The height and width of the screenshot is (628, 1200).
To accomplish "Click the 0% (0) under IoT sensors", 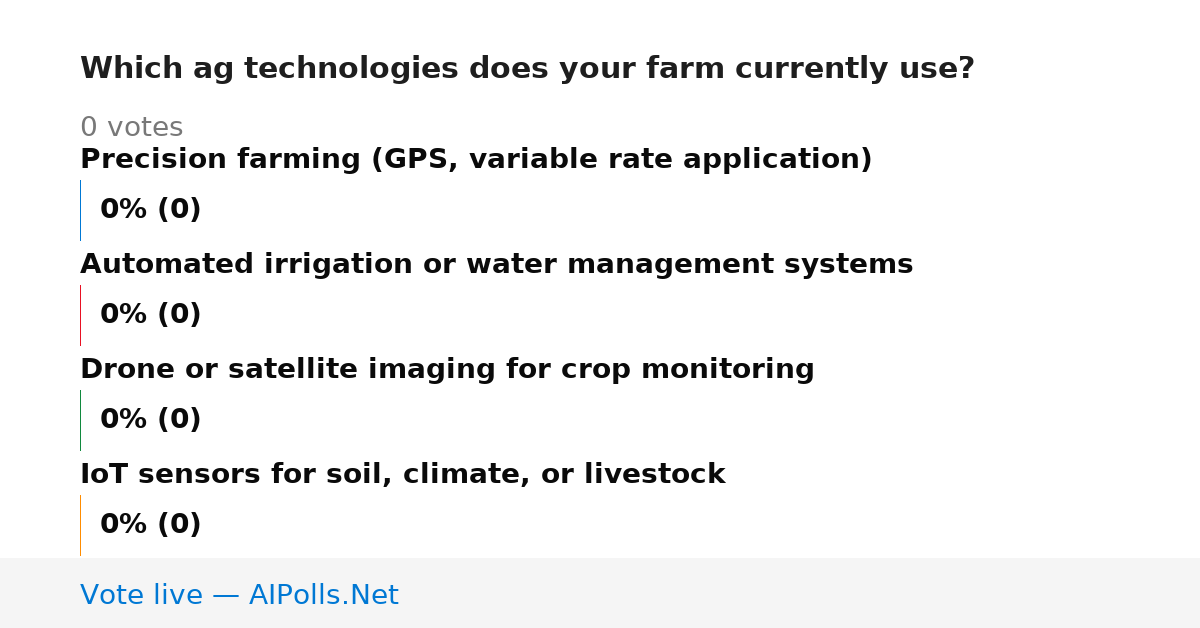I will tap(150, 525).
